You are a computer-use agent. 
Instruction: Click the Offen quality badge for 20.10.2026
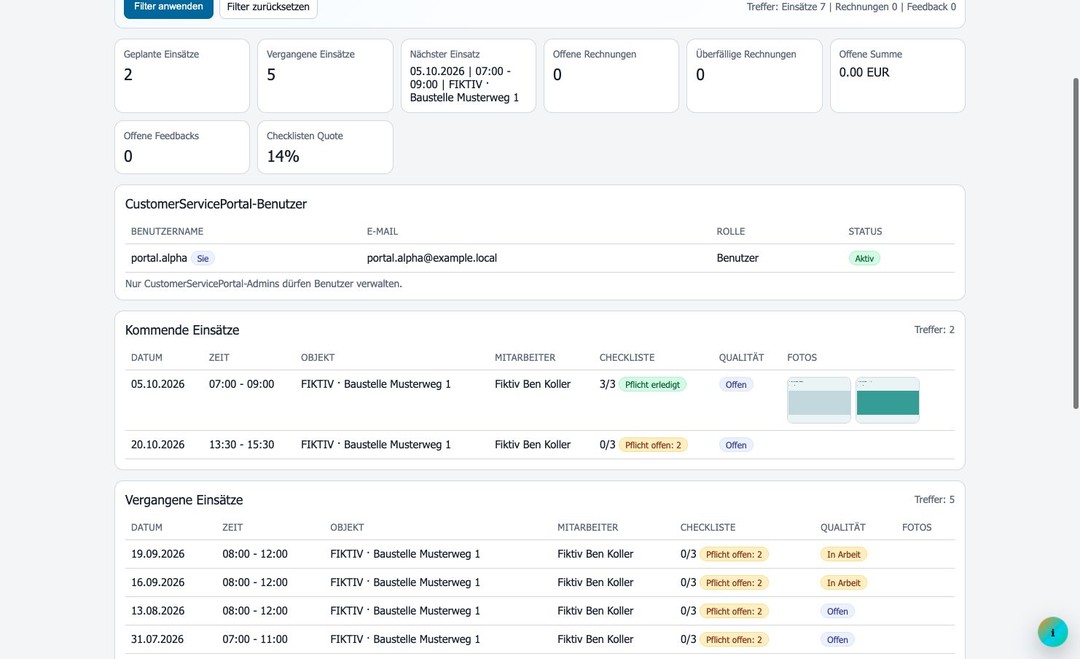click(736, 446)
